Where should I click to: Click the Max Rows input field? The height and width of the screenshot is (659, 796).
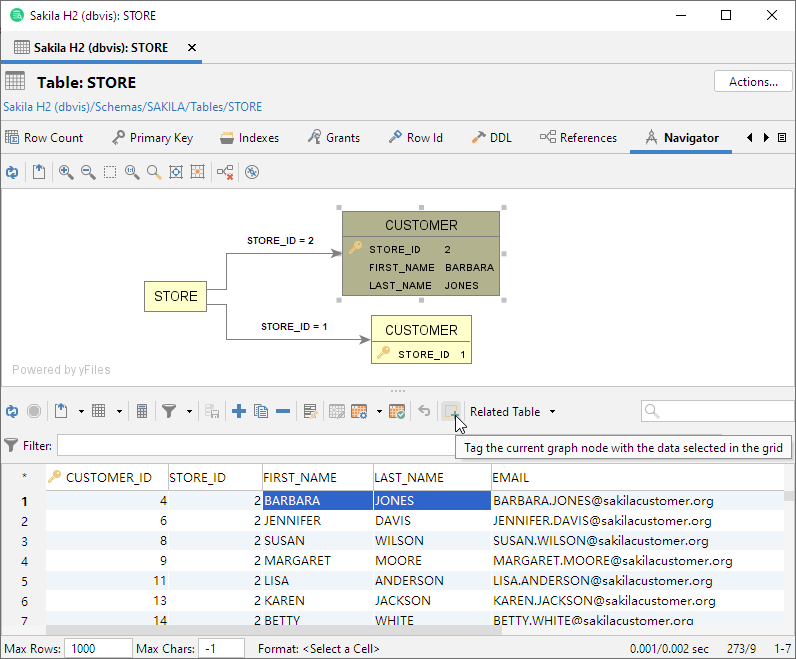pyautogui.click(x=98, y=648)
